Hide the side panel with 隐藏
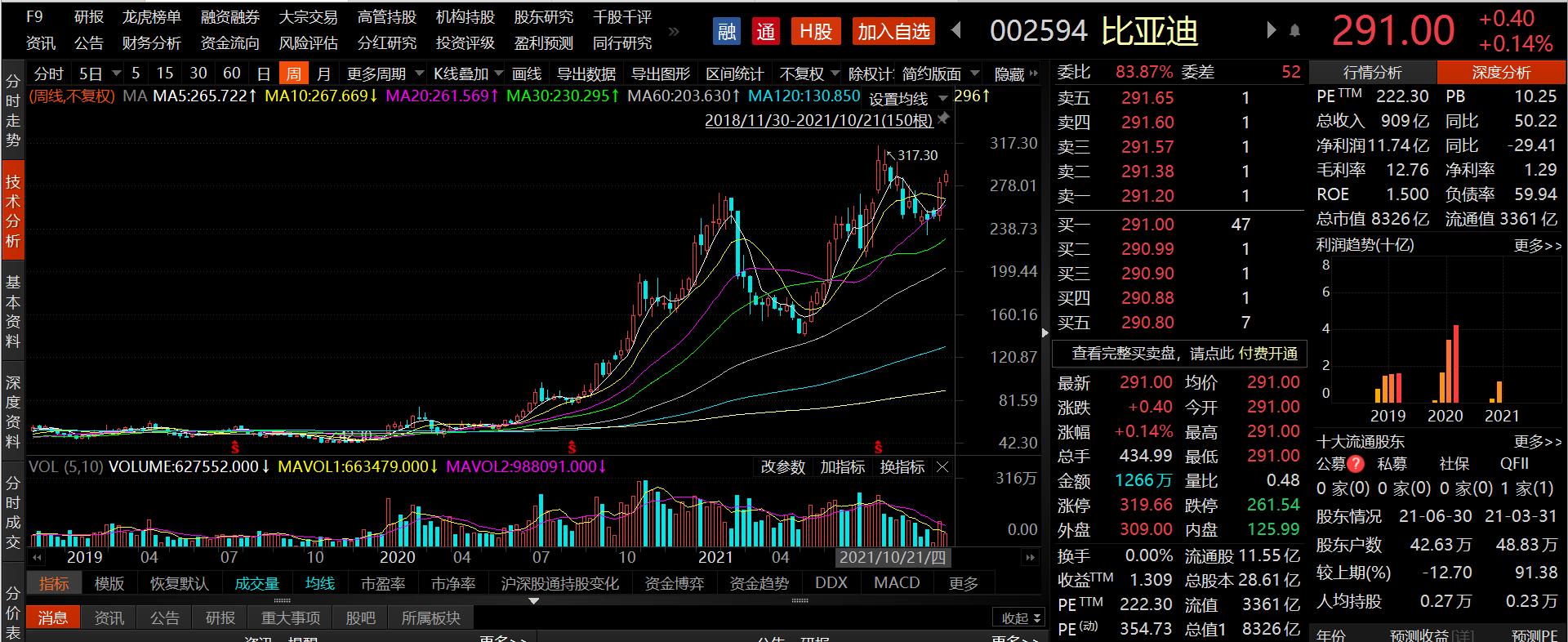 click(x=1015, y=74)
